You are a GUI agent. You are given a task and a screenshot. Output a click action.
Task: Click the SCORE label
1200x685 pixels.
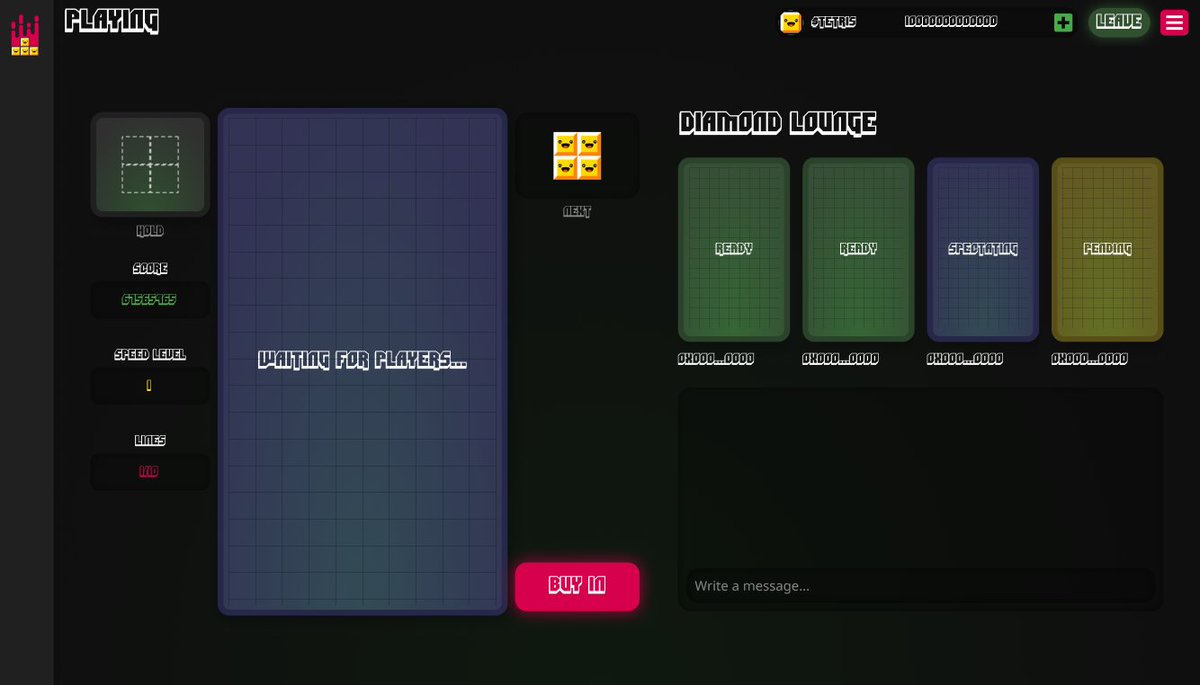pyautogui.click(x=150, y=269)
